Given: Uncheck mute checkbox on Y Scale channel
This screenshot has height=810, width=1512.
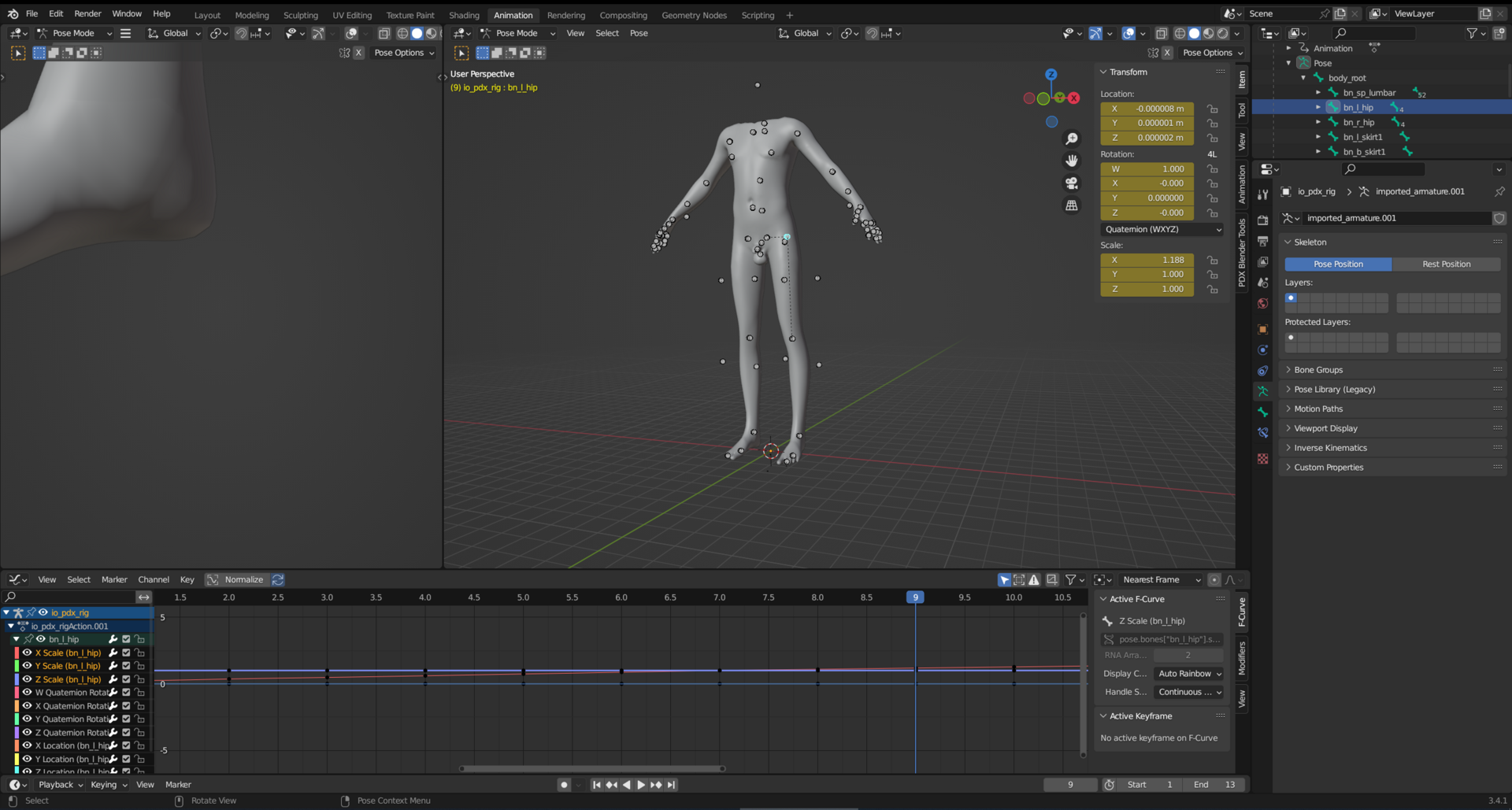Looking at the screenshot, I should click(x=126, y=666).
